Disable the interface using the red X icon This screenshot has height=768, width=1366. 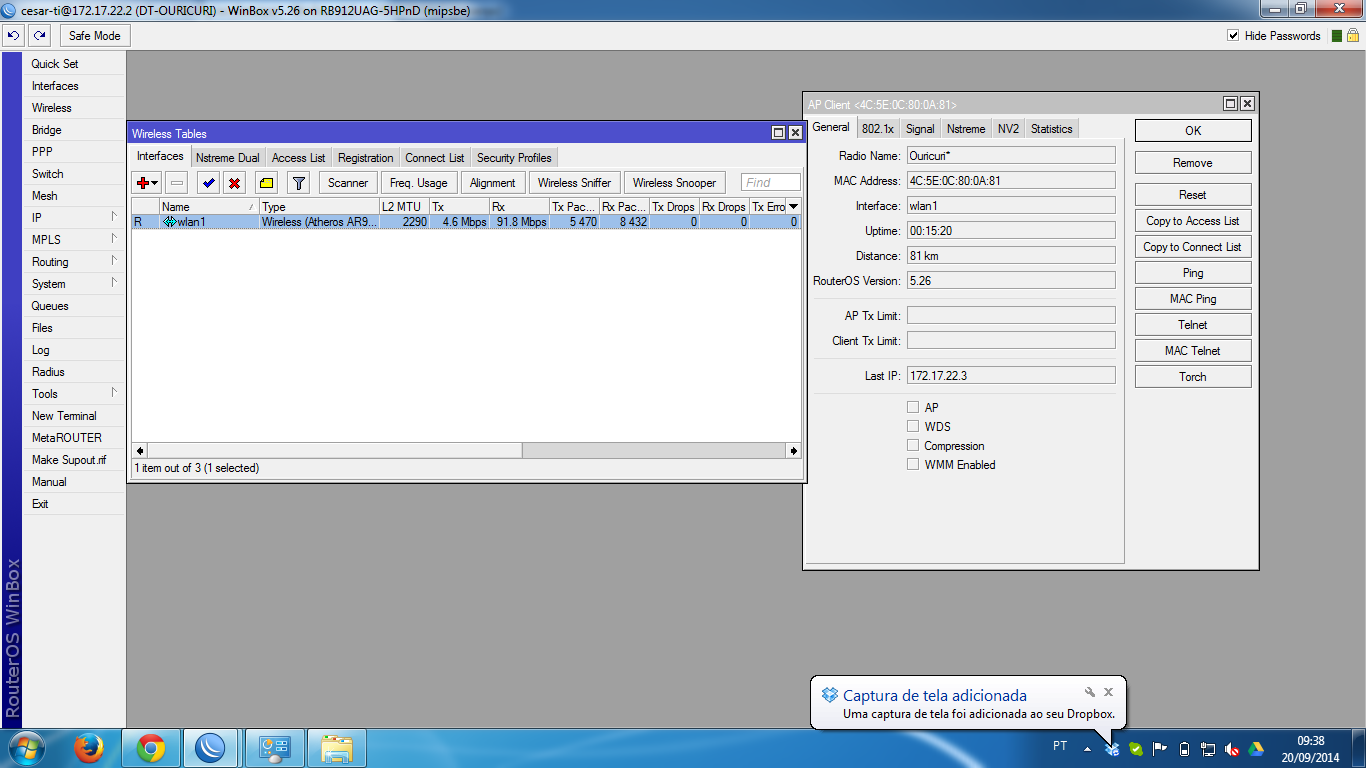click(x=234, y=183)
